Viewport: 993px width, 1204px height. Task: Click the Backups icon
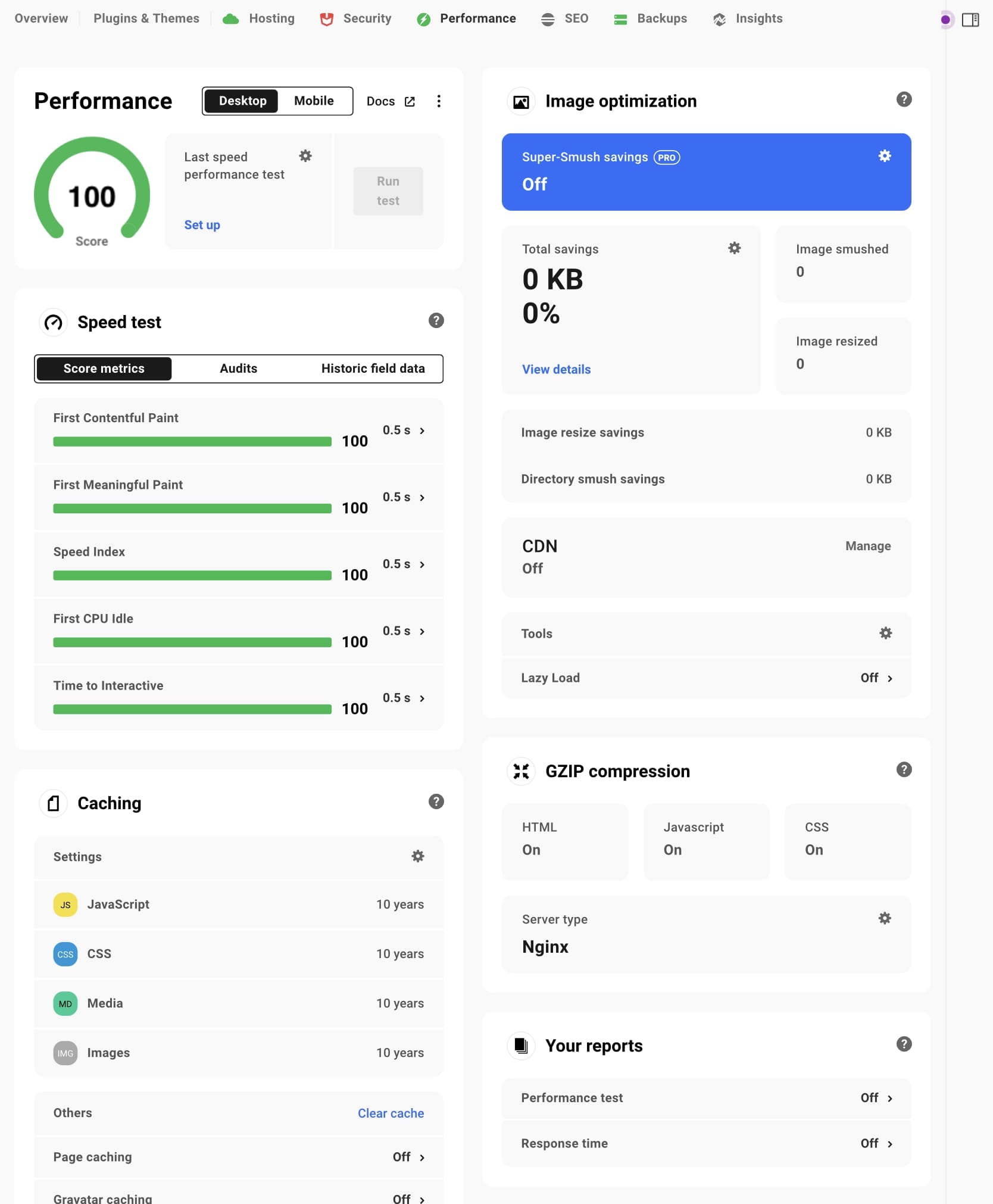tap(620, 19)
